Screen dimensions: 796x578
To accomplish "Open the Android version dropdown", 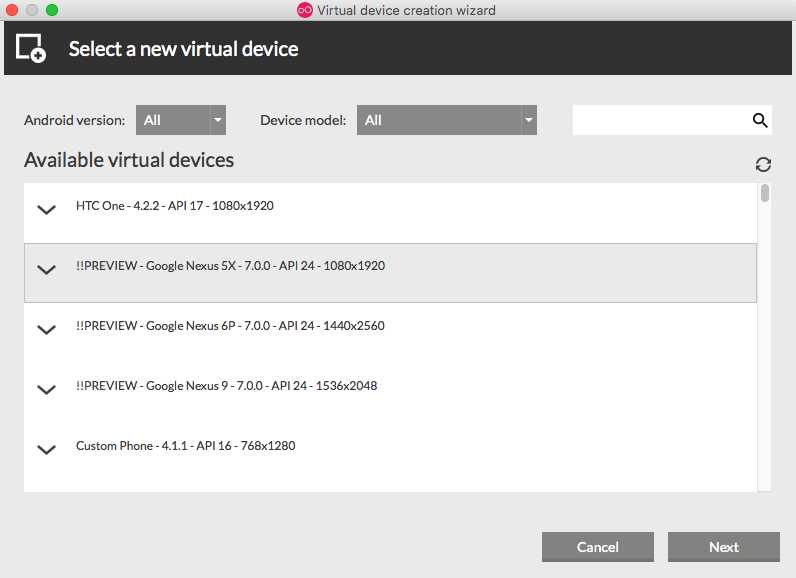I will point(181,120).
